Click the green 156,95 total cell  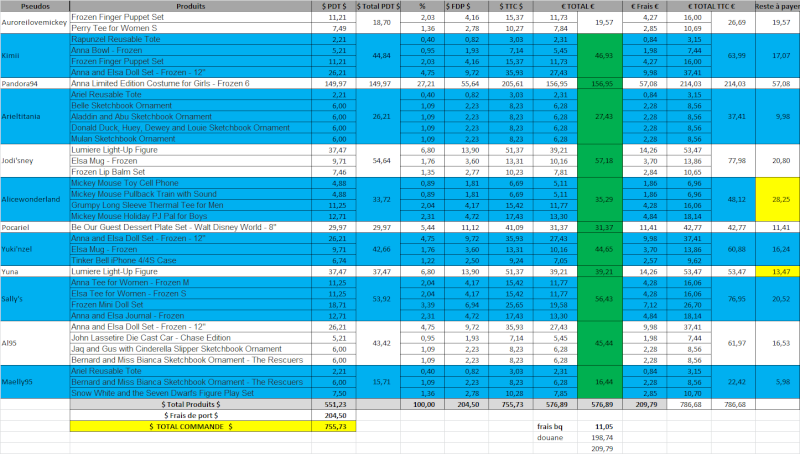click(600, 83)
